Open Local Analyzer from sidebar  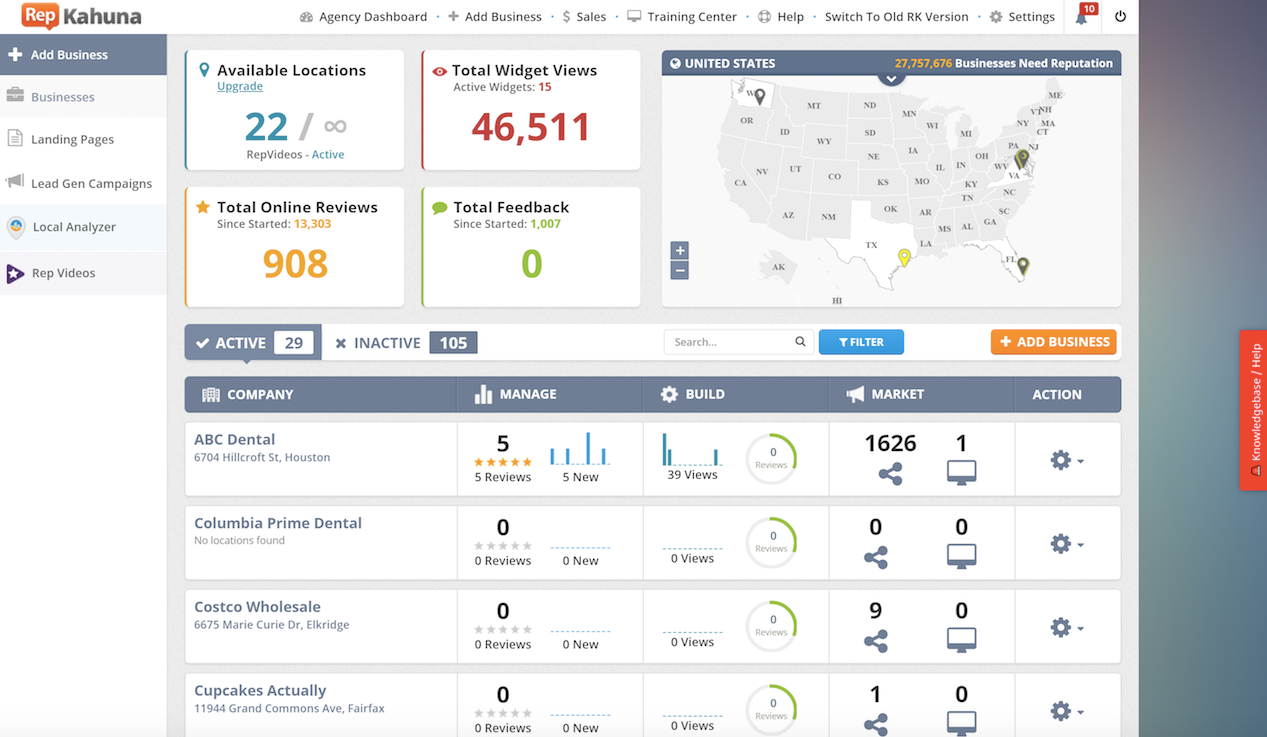point(74,227)
